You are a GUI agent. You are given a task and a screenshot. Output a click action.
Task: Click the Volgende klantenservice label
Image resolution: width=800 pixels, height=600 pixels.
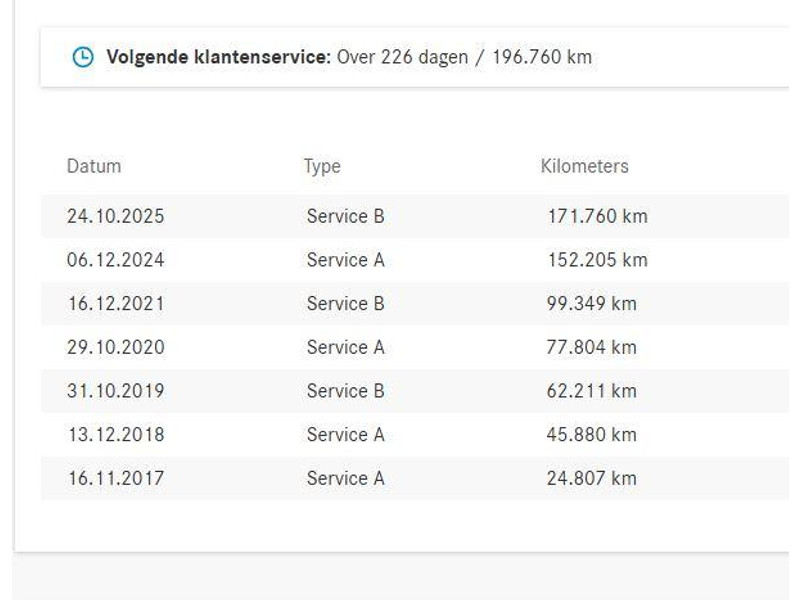(x=218, y=57)
